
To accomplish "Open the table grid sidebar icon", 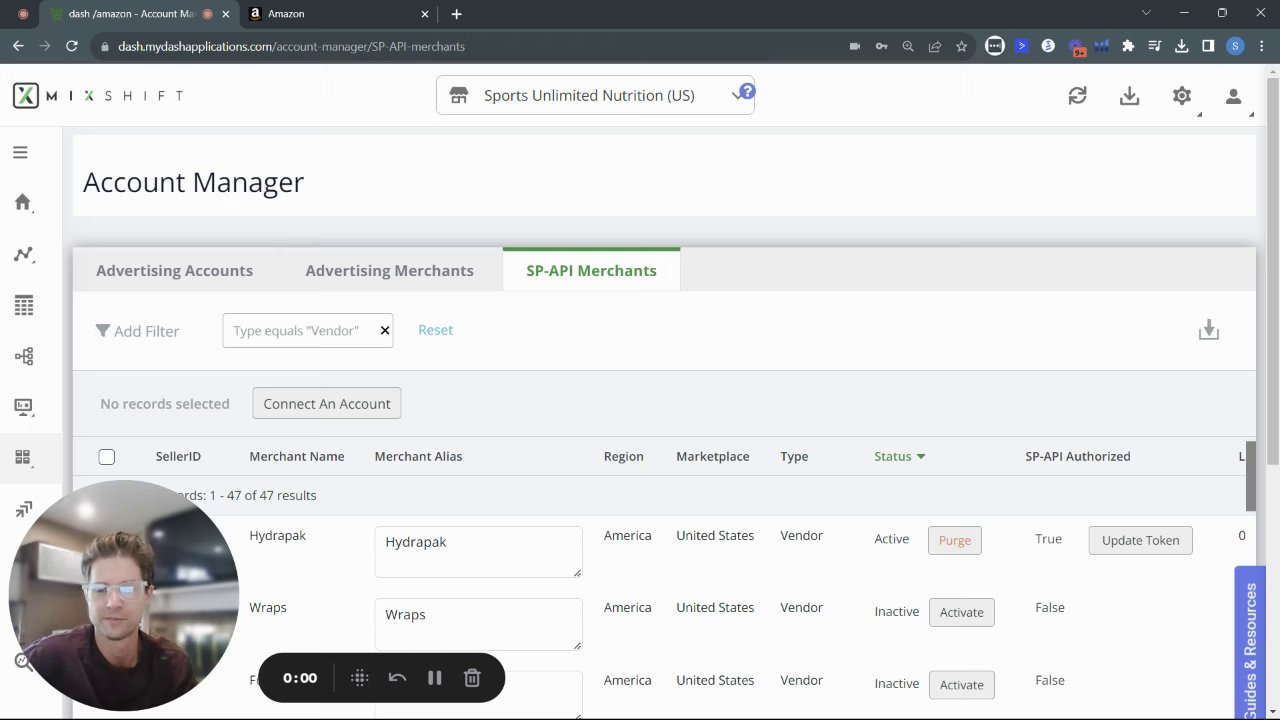I will tap(23, 305).
